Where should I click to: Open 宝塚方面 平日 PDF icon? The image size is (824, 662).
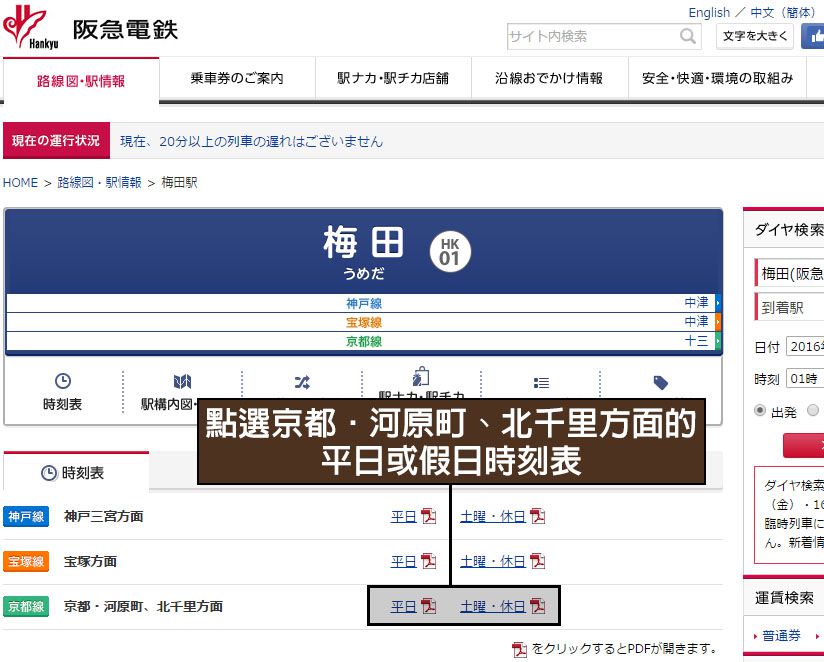coord(428,562)
